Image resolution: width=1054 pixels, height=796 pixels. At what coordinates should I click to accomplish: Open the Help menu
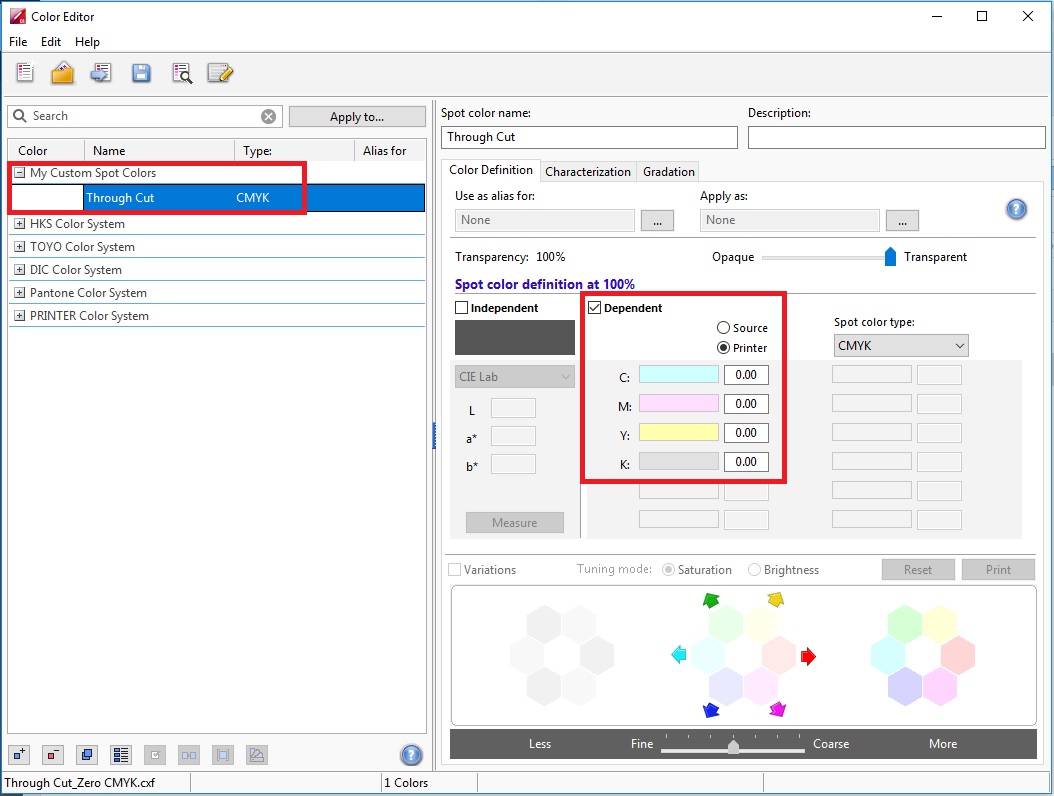pyautogui.click(x=87, y=42)
